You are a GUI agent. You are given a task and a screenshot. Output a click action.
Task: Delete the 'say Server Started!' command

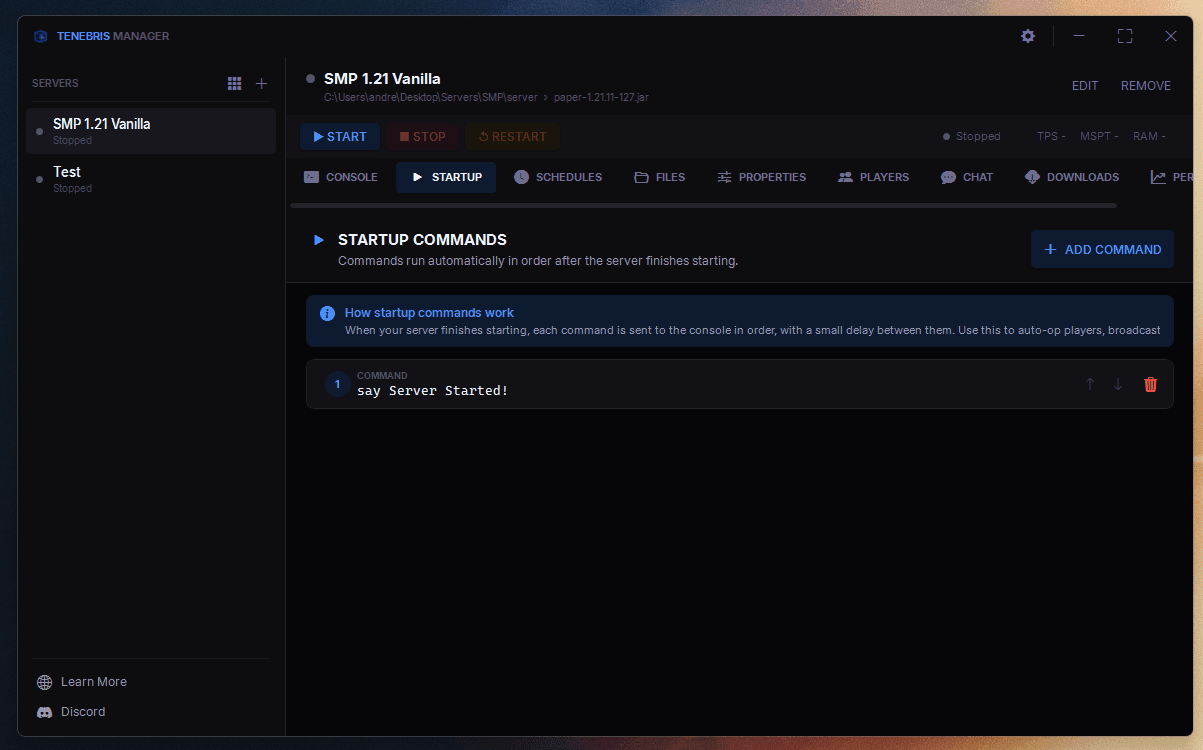point(1150,384)
